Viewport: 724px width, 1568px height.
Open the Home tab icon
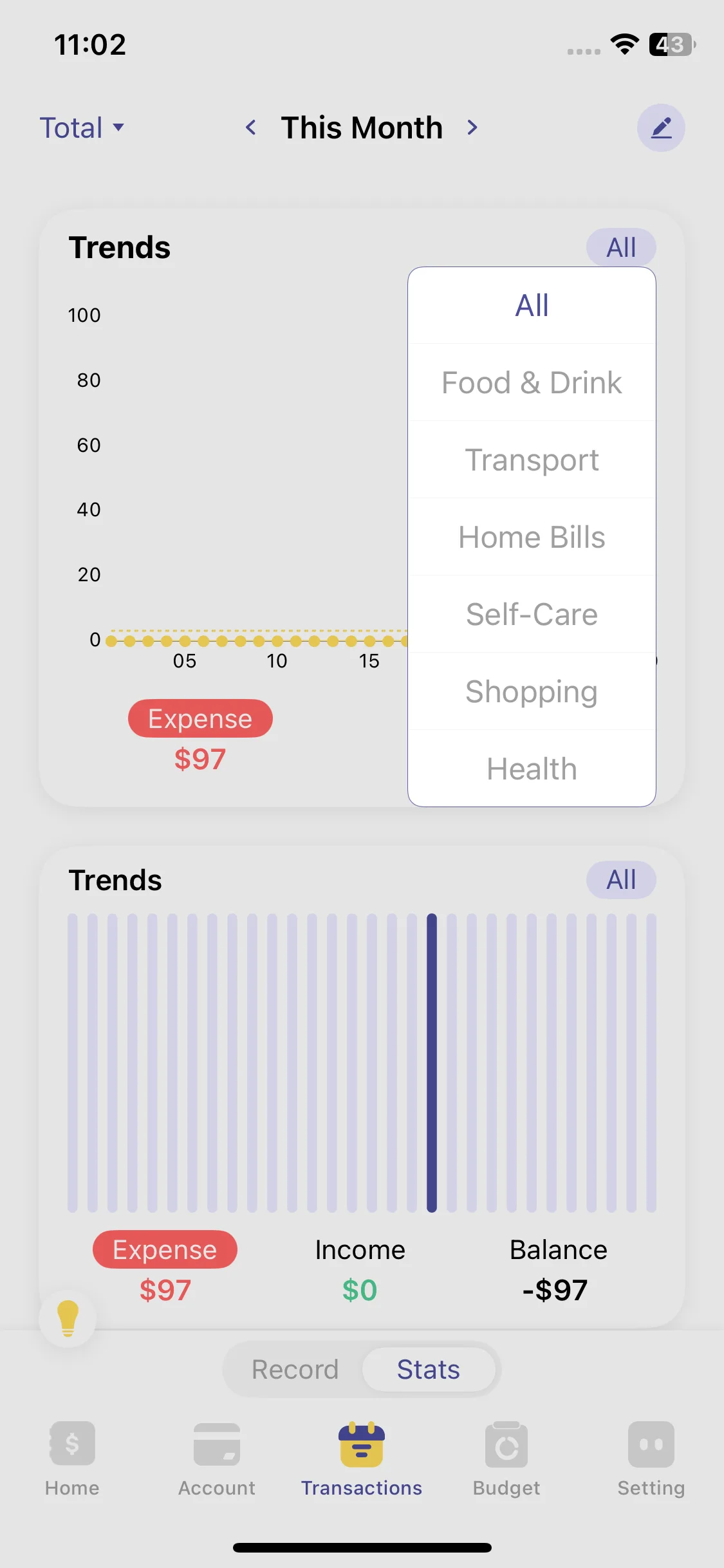pyautogui.click(x=72, y=1443)
